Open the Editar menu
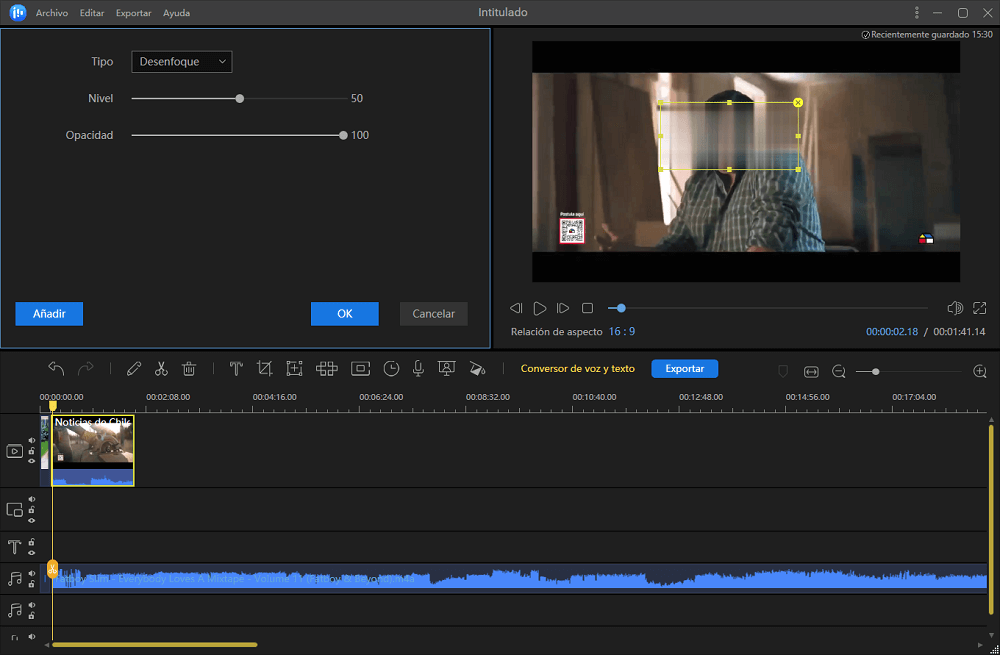This screenshot has height=655, width=1000. [92, 13]
